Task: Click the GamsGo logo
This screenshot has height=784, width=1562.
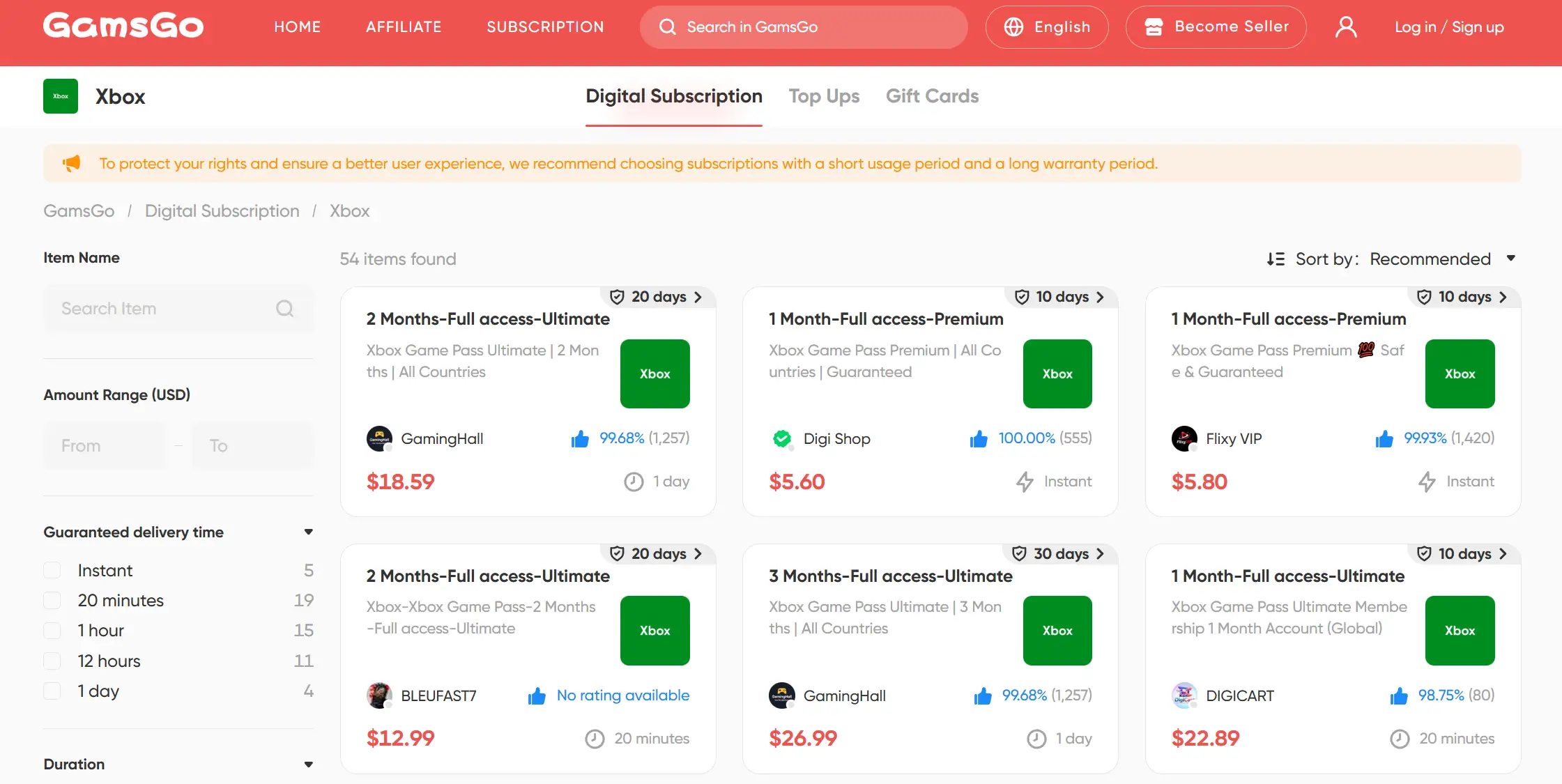Action: click(123, 26)
